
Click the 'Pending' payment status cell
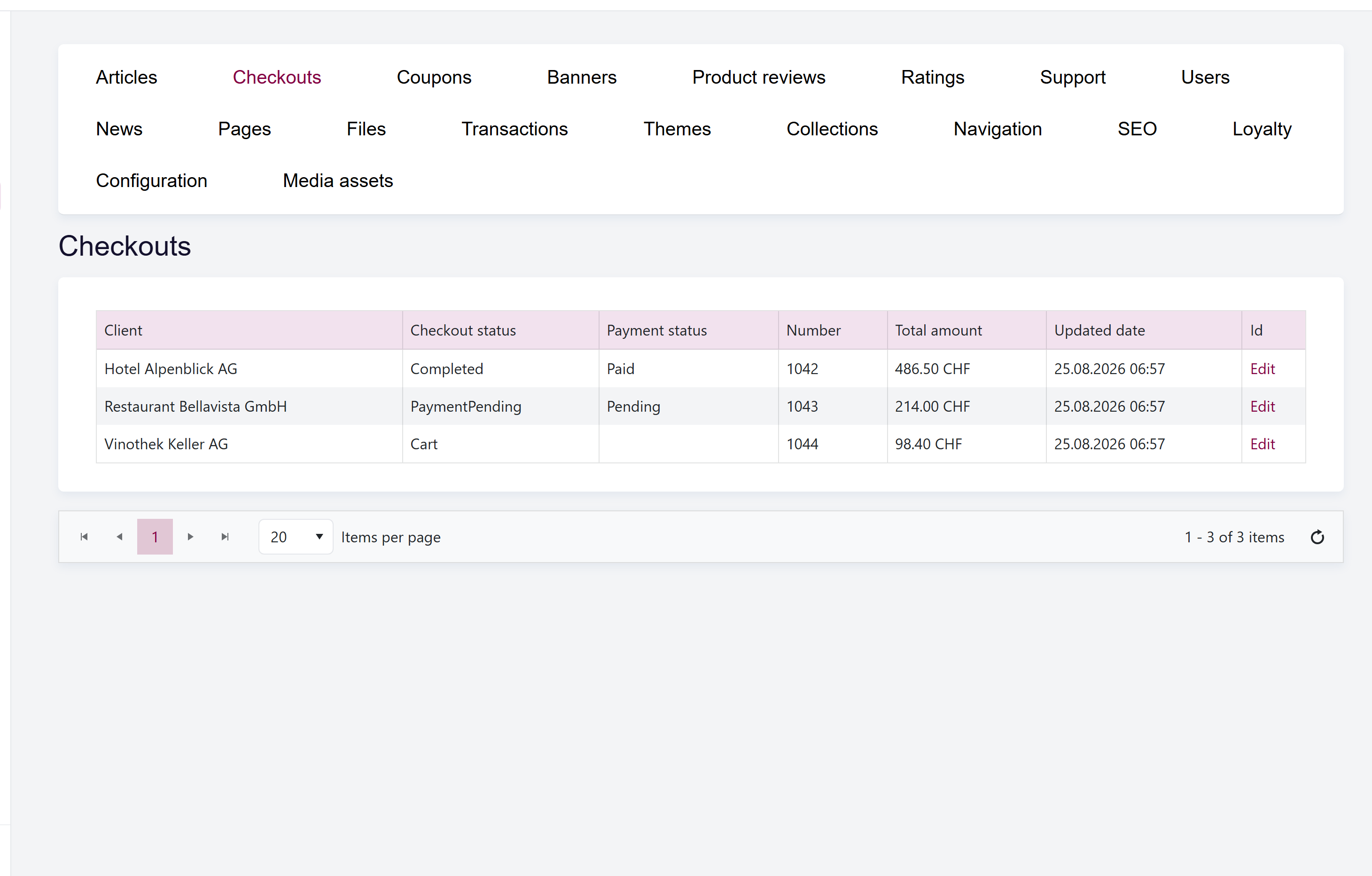688,407
